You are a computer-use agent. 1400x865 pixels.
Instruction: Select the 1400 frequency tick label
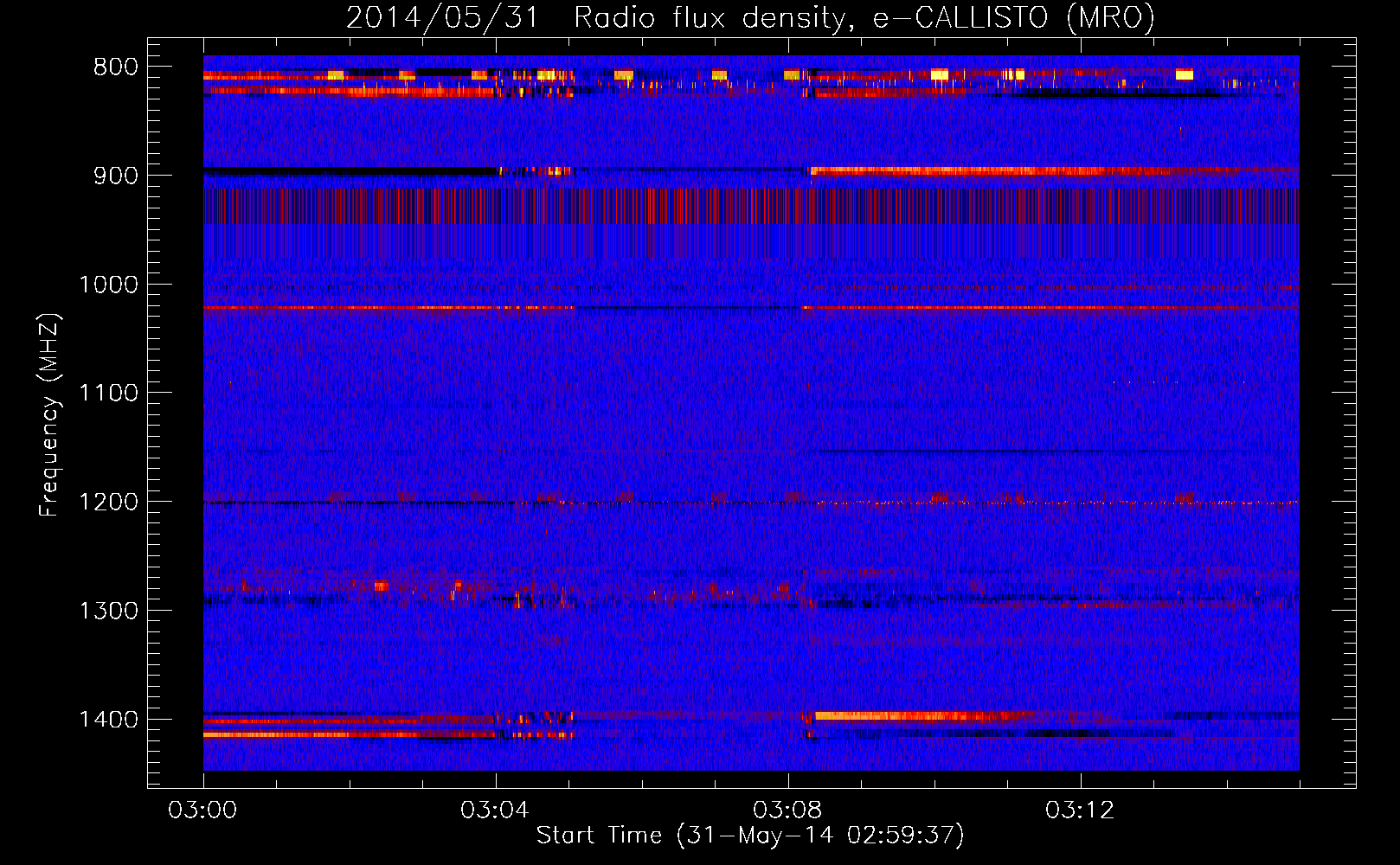click(108, 720)
